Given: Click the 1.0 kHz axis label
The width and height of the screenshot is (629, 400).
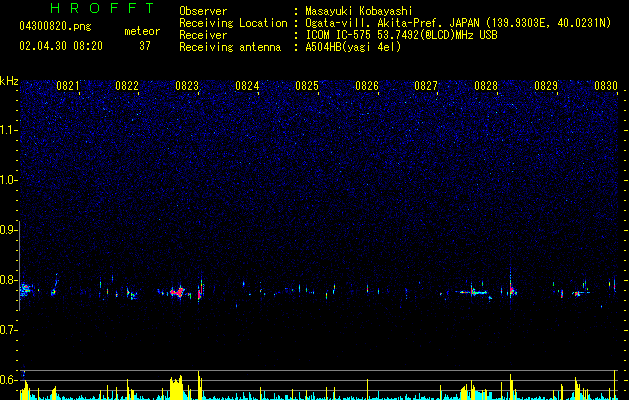Looking at the screenshot, I should pyautogui.click(x=8, y=181).
